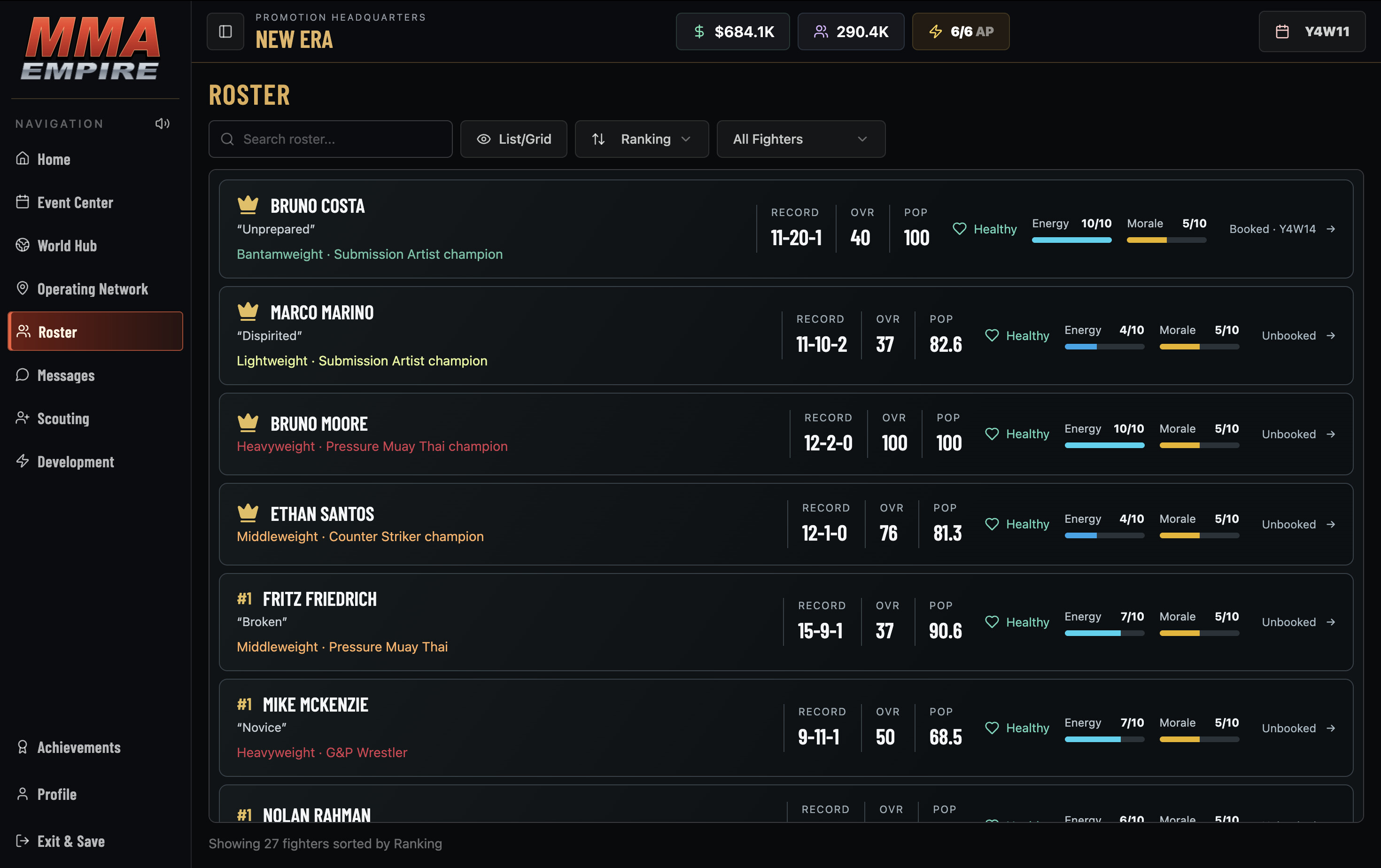This screenshot has height=868, width=1381.
Task: Click Bruno Moore's crown icon
Action: click(248, 423)
